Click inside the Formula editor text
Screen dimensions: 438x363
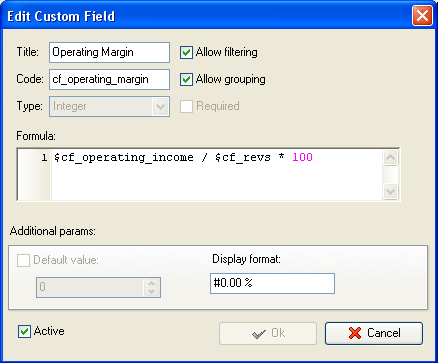183,157
